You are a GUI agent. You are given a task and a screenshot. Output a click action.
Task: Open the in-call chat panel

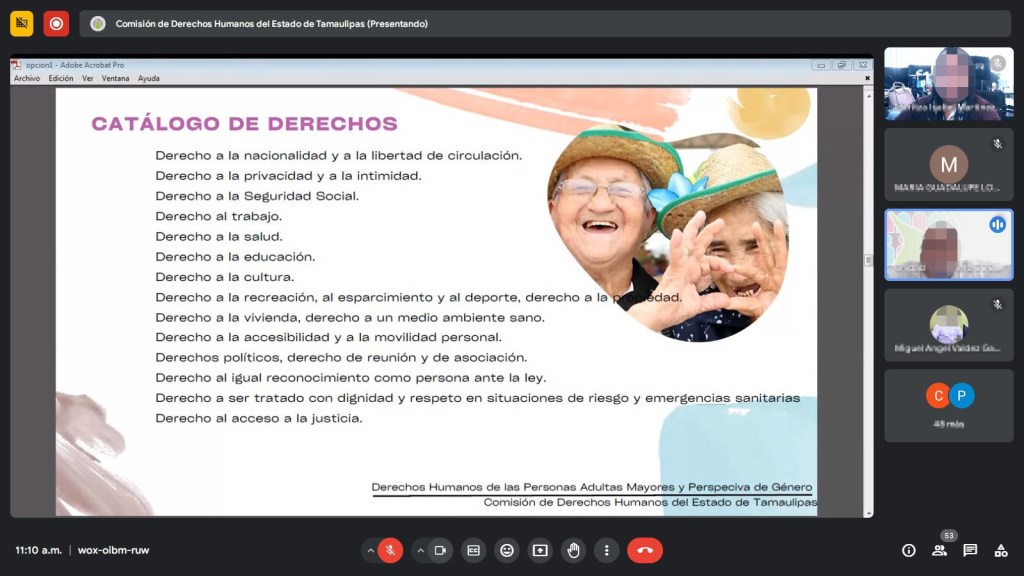point(969,550)
